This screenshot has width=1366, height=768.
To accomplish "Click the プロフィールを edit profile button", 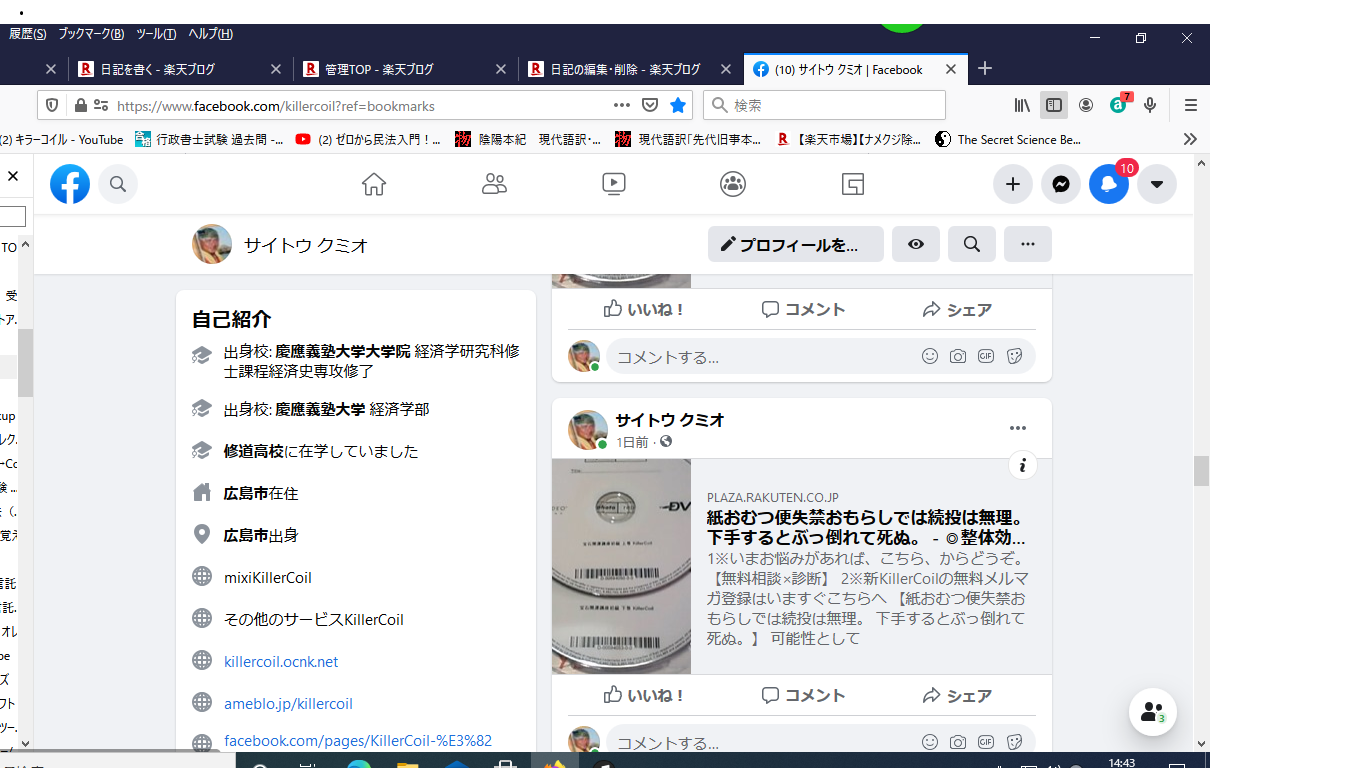I will [x=796, y=244].
